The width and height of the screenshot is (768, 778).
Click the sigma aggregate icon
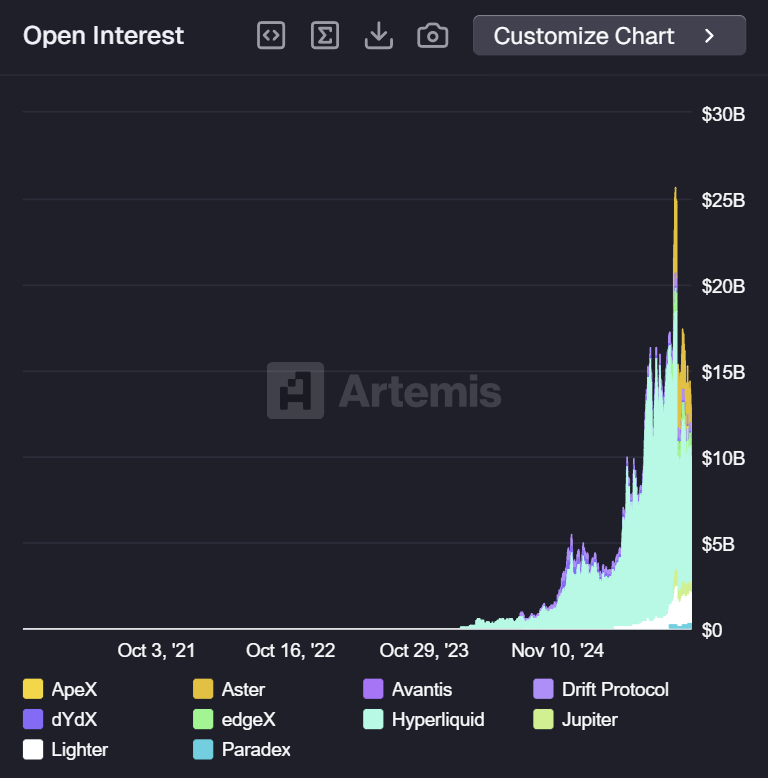coord(325,36)
